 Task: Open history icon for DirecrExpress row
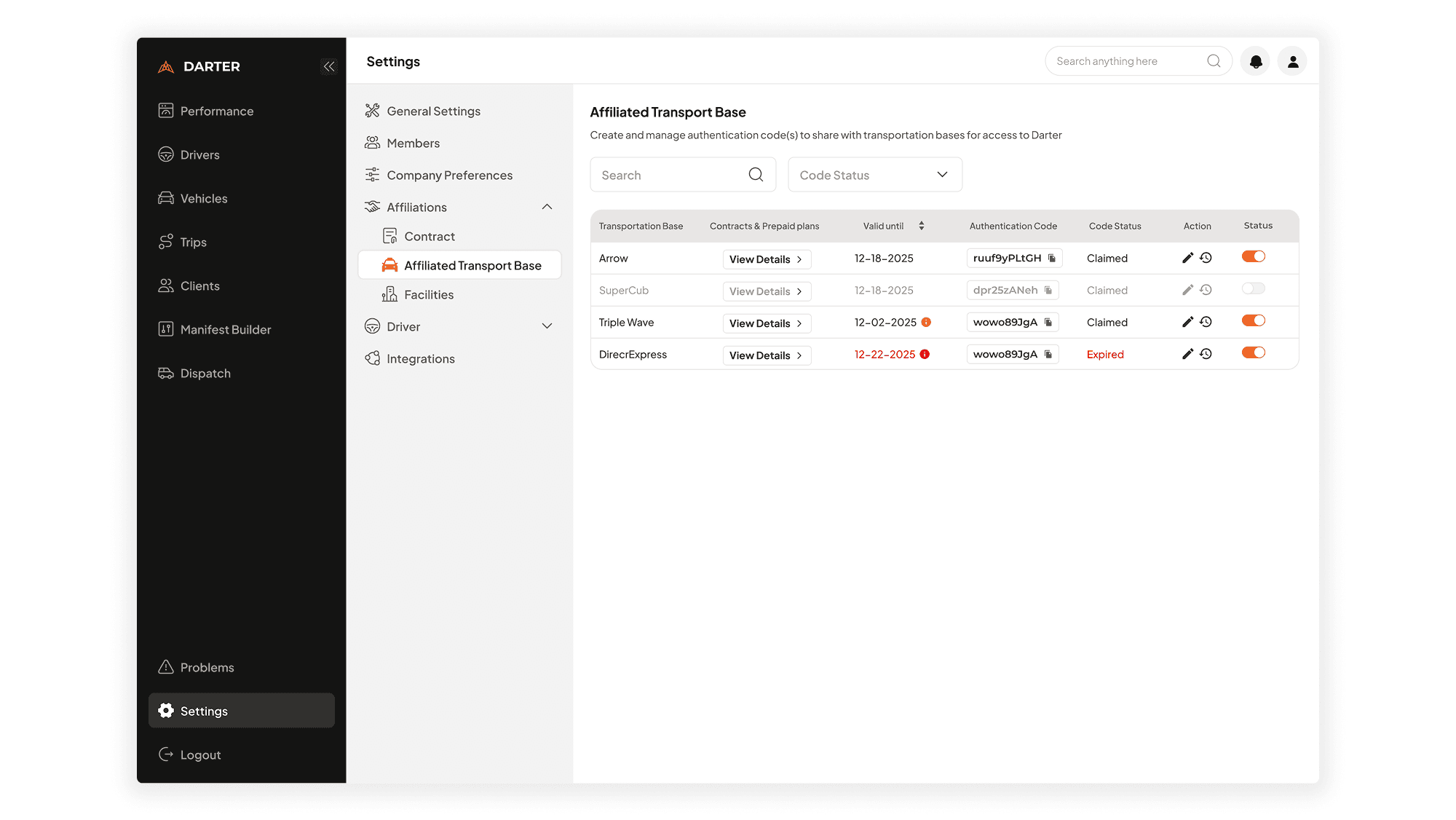pos(1206,354)
